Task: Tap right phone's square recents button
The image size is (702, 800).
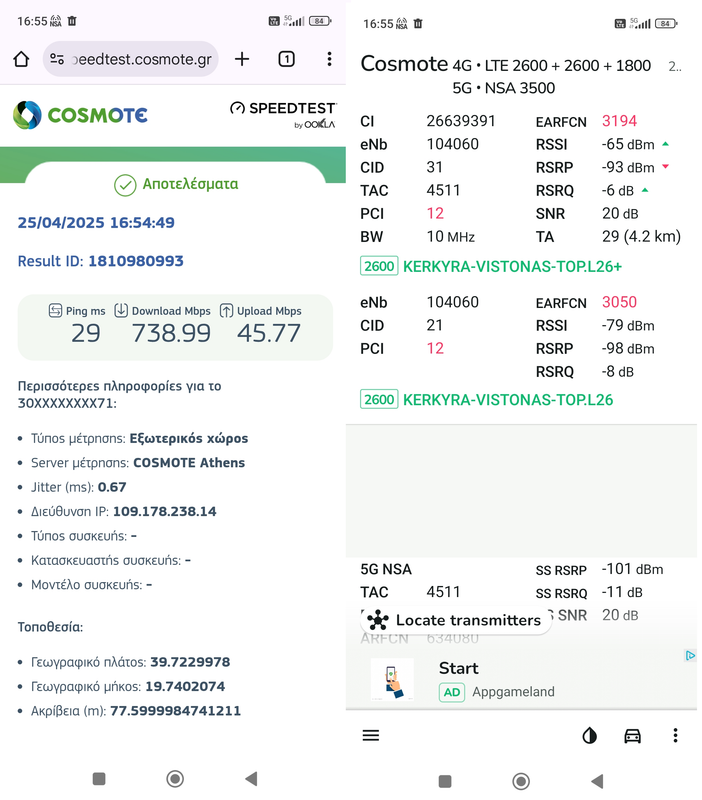Action: tap(445, 781)
